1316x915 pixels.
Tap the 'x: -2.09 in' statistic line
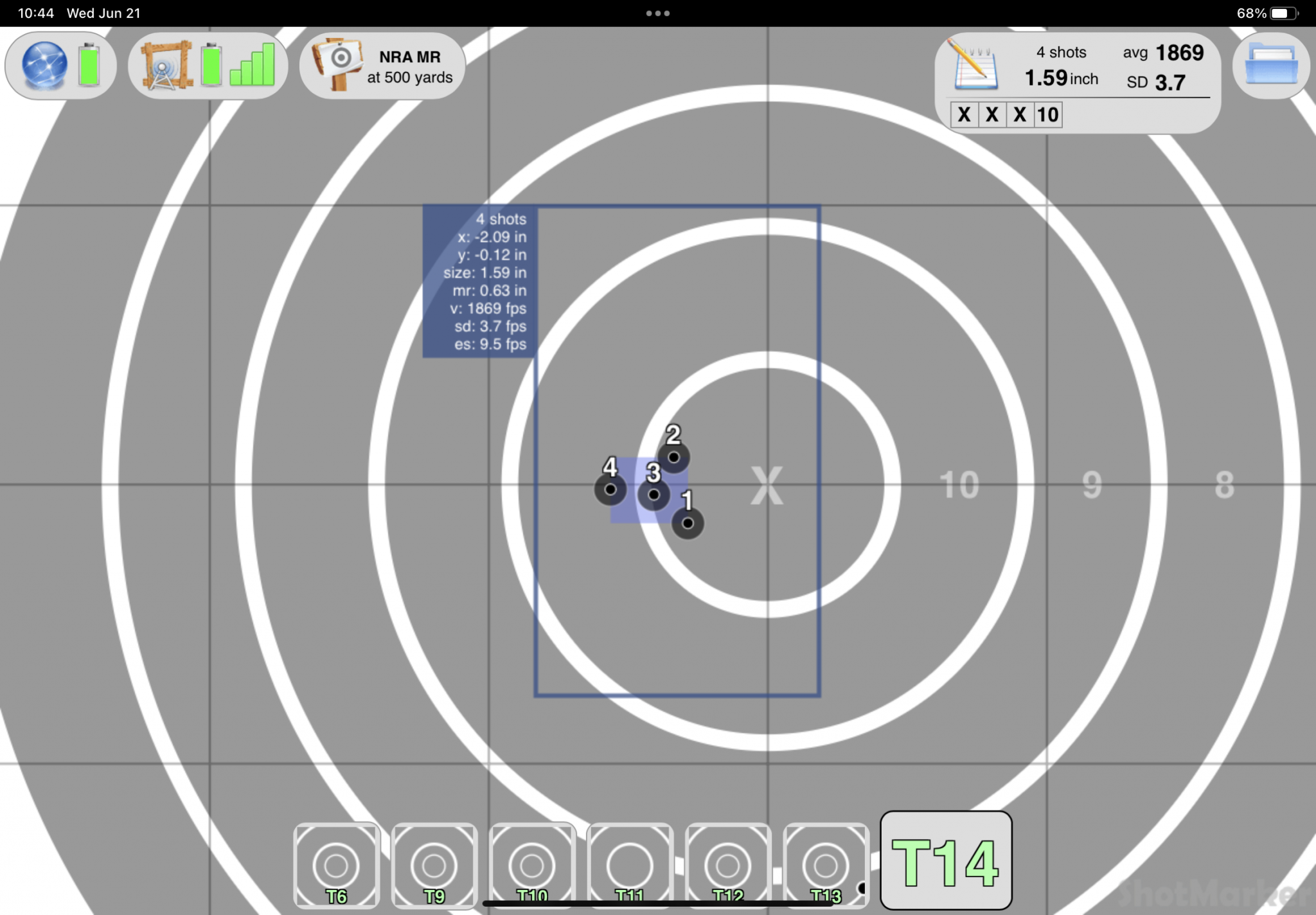pyautogui.click(x=492, y=237)
